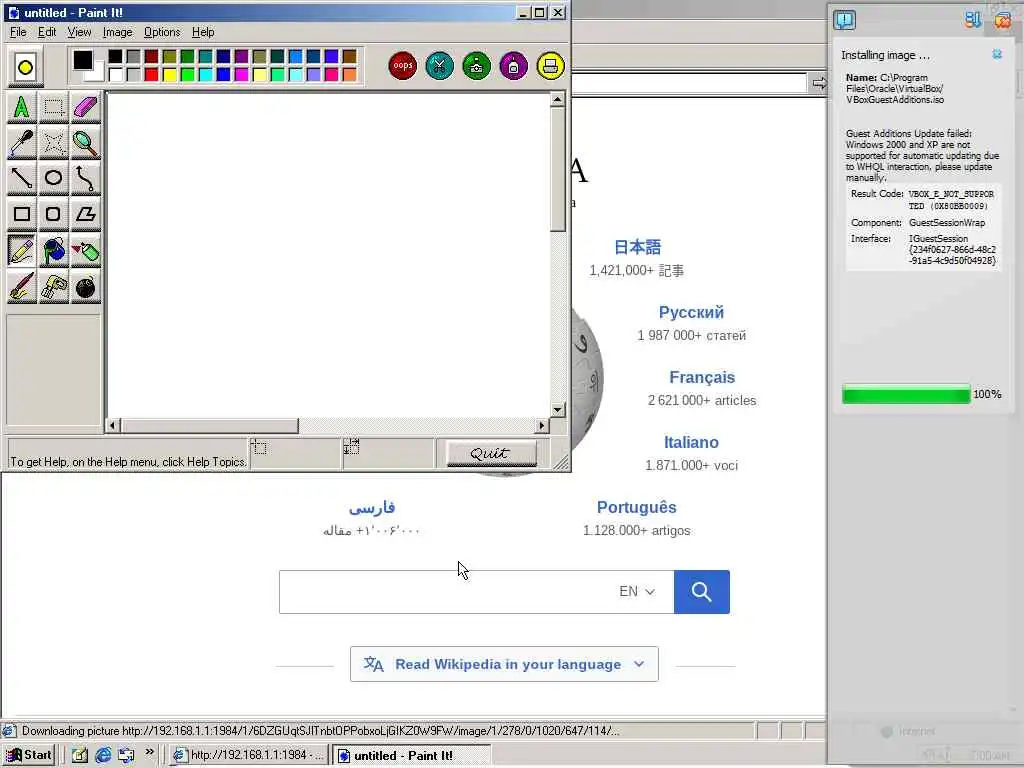1024x768 pixels.
Task: Select the Text tool with green A
Action: click(22, 107)
